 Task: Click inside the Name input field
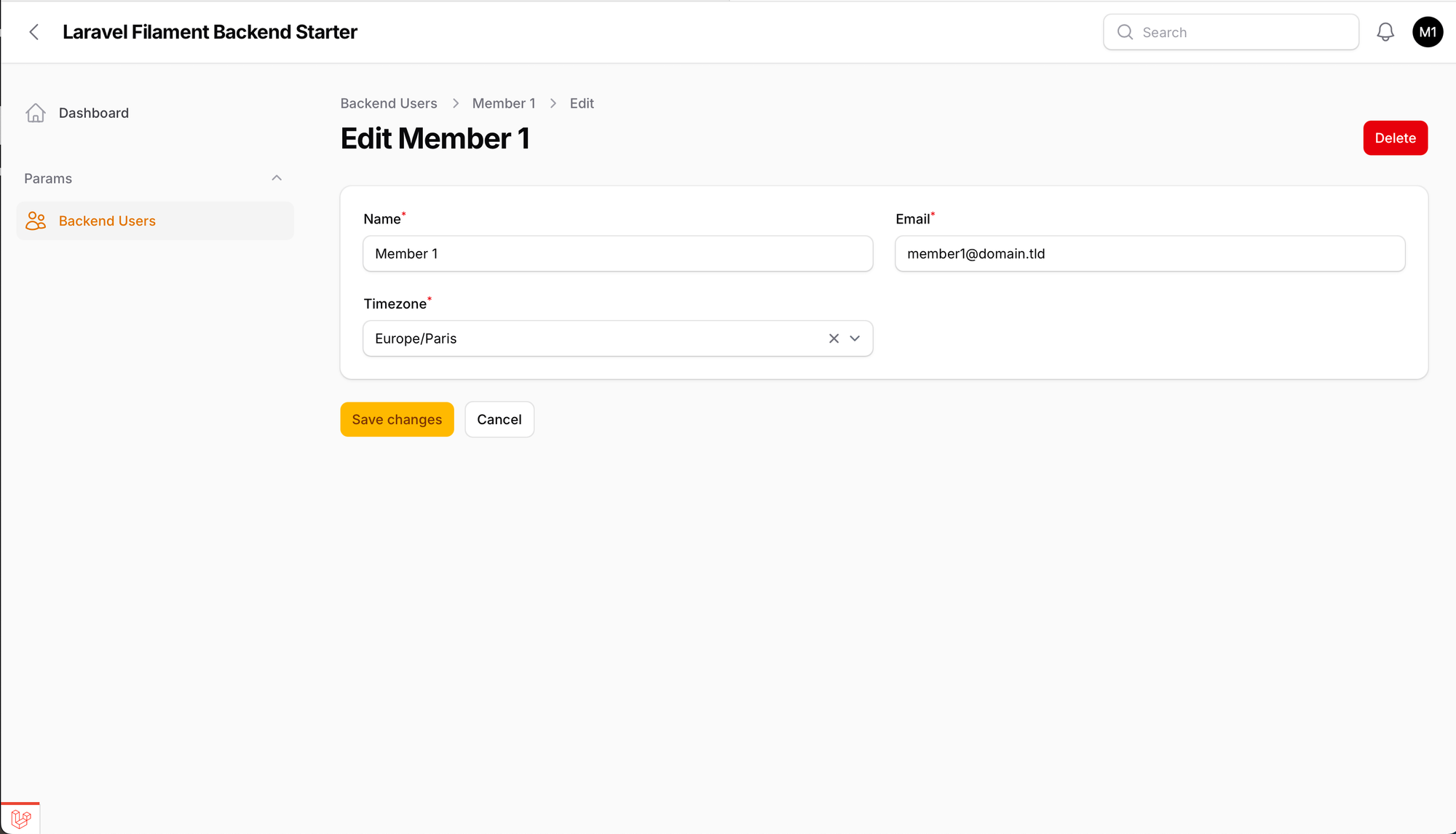[617, 253]
